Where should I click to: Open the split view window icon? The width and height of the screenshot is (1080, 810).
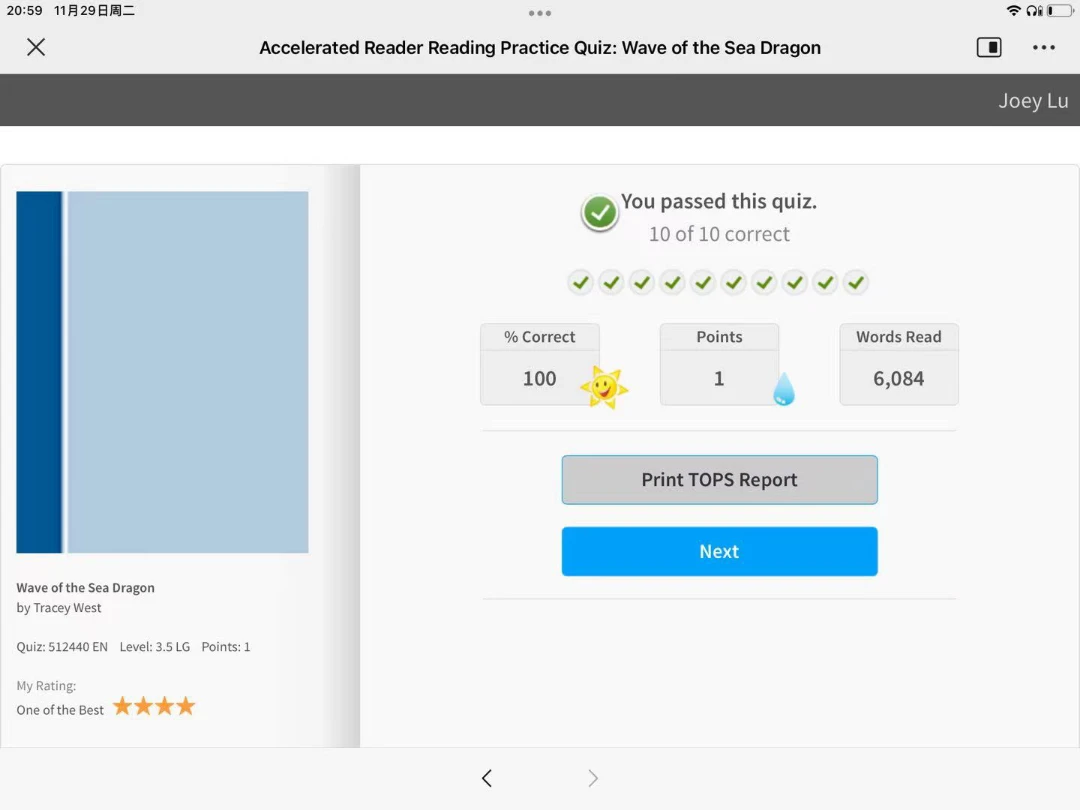989,48
